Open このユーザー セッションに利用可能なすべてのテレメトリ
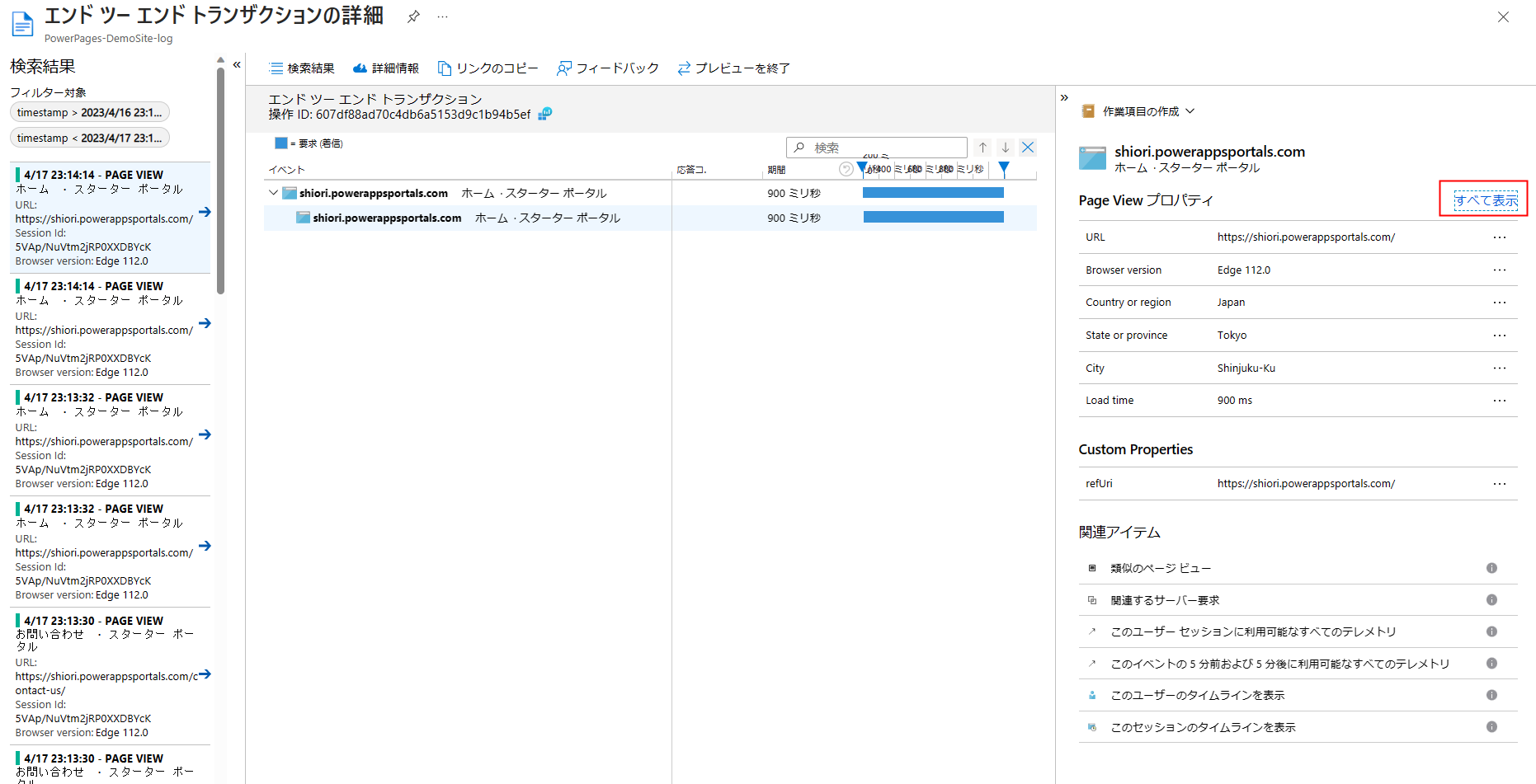 click(1253, 631)
